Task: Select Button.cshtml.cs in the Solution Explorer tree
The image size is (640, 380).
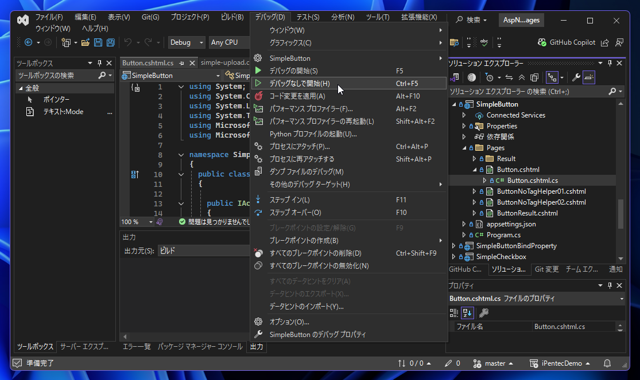Action: click(532, 180)
